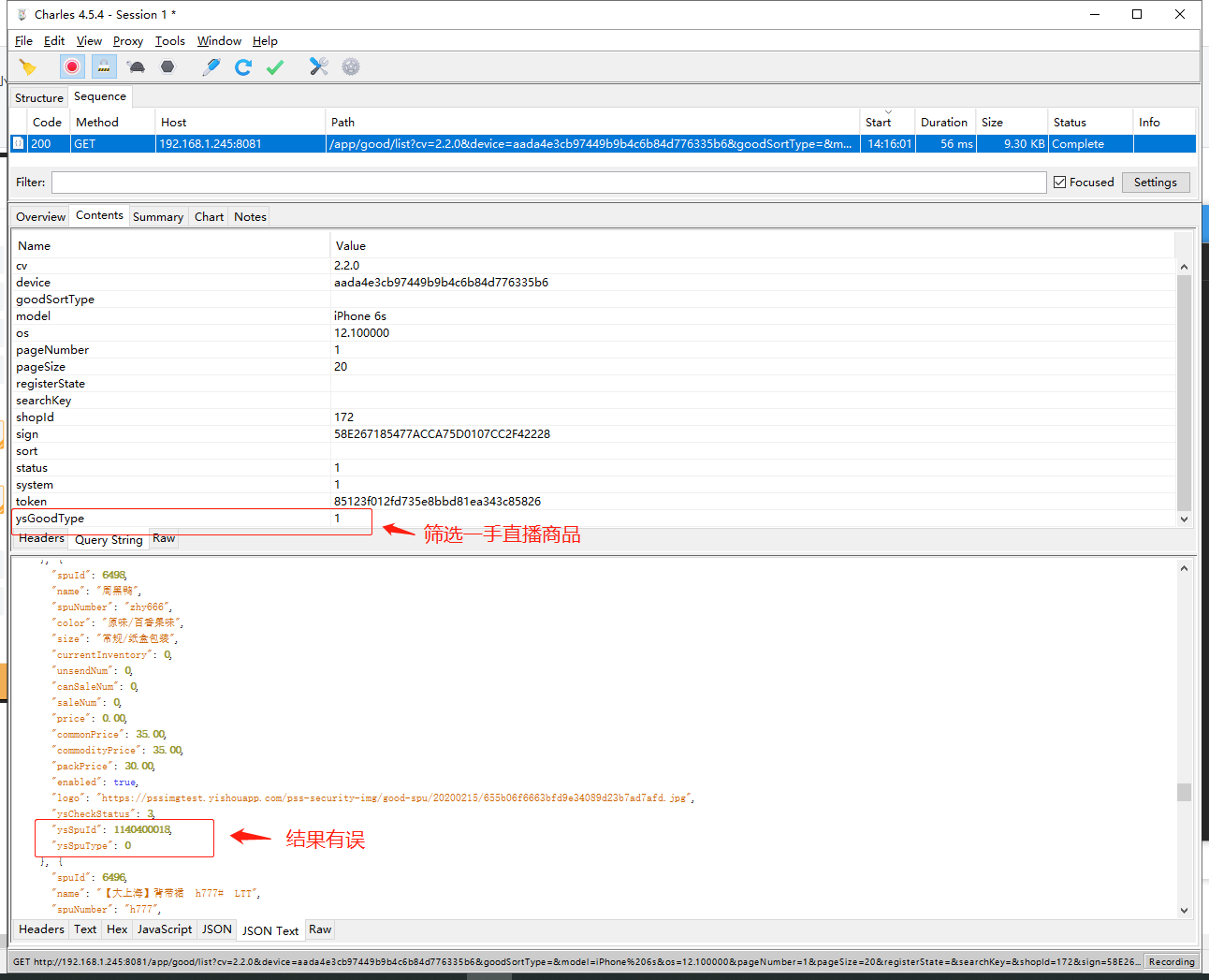Open the View menu
The width and height of the screenshot is (1209, 980).
pos(89,41)
